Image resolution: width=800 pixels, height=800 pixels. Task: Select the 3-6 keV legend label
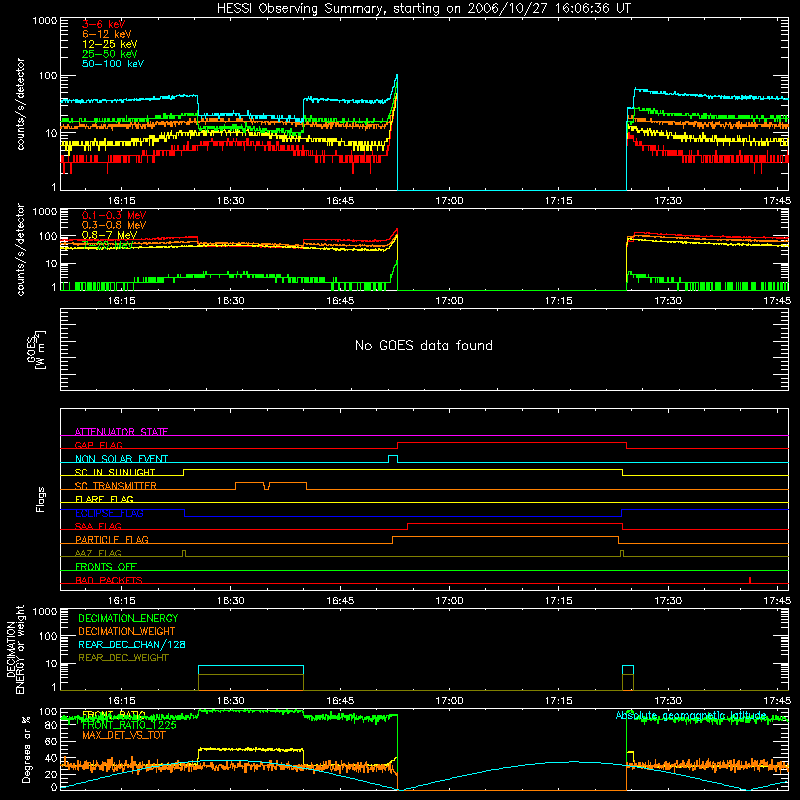tap(104, 24)
